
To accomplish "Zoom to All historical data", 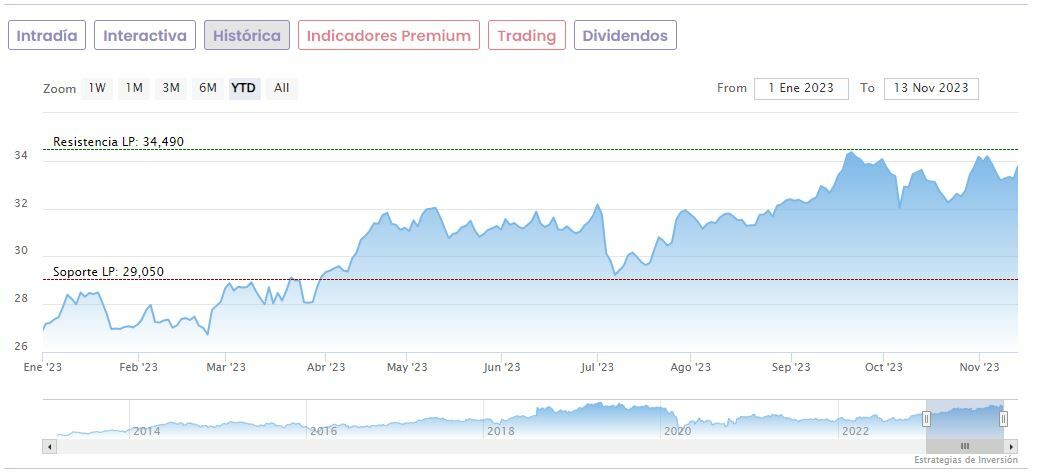I will tap(282, 88).
